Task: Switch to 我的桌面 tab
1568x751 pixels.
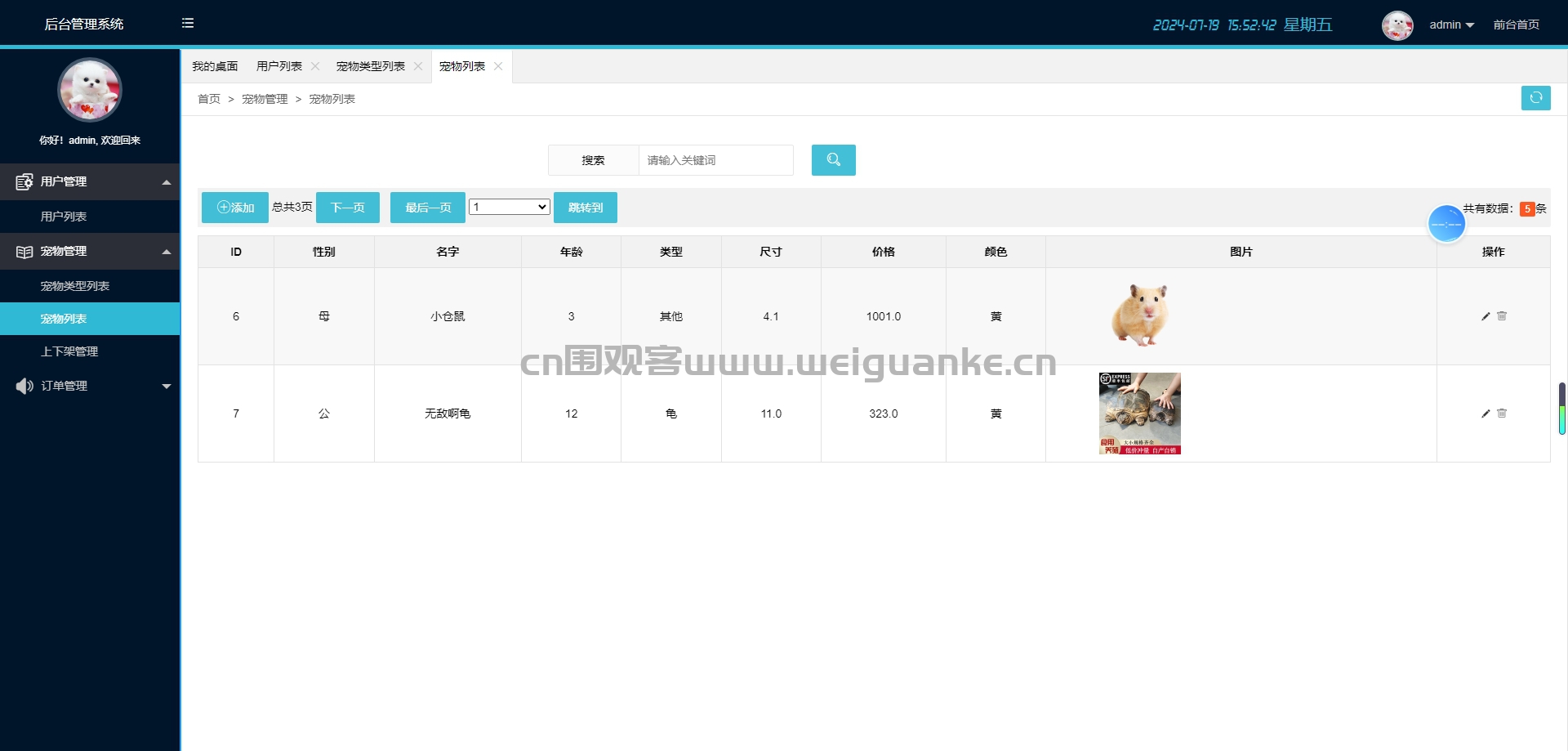Action: [x=215, y=66]
